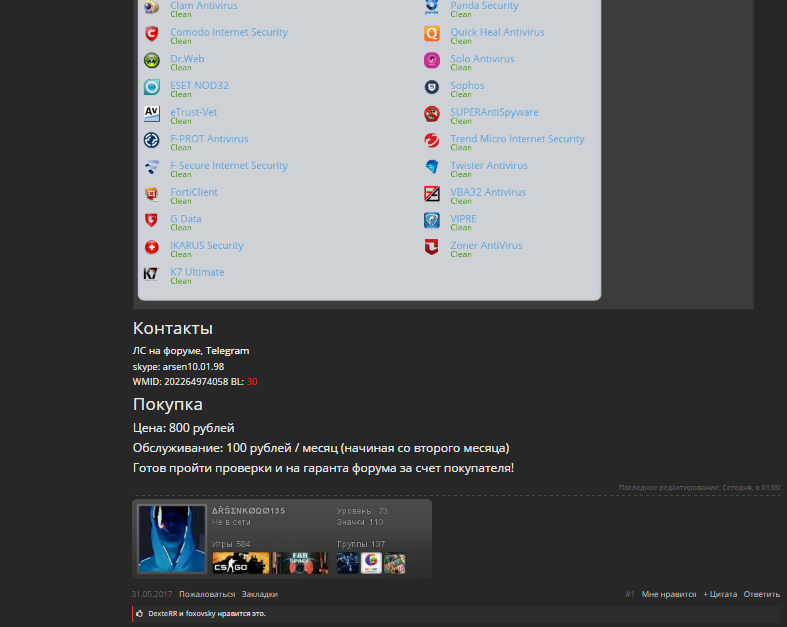Click the Zoner AntiVirus shield icon
The height and width of the screenshot is (627, 787).
click(x=432, y=247)
